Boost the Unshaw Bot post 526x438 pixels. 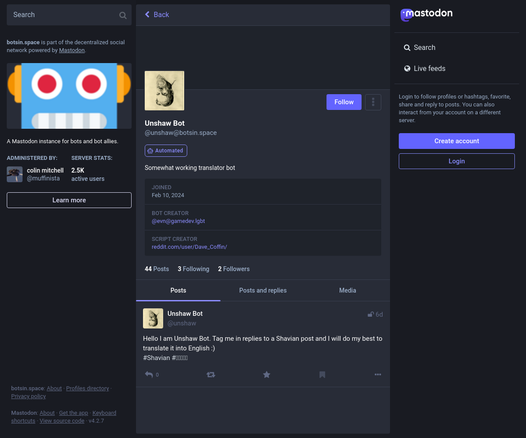pos(211,374)
